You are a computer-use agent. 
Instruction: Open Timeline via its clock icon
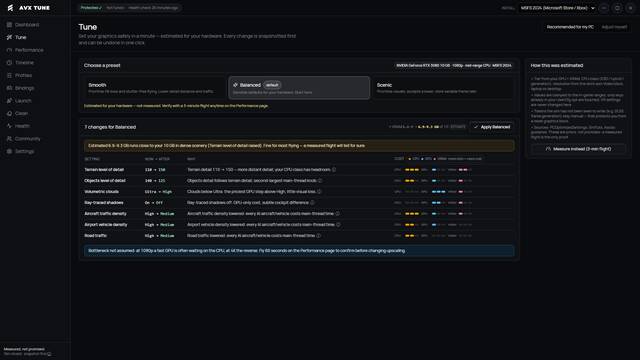9,63
